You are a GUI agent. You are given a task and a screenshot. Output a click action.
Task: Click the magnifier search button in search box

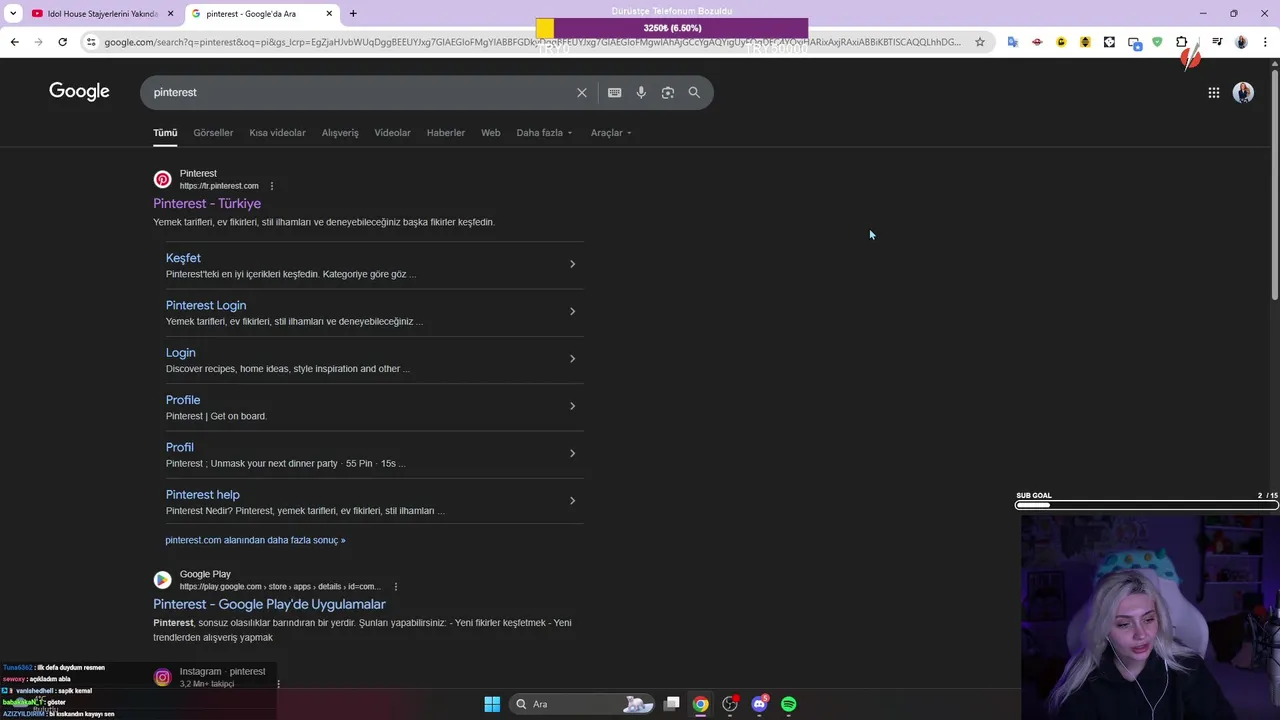694,92
